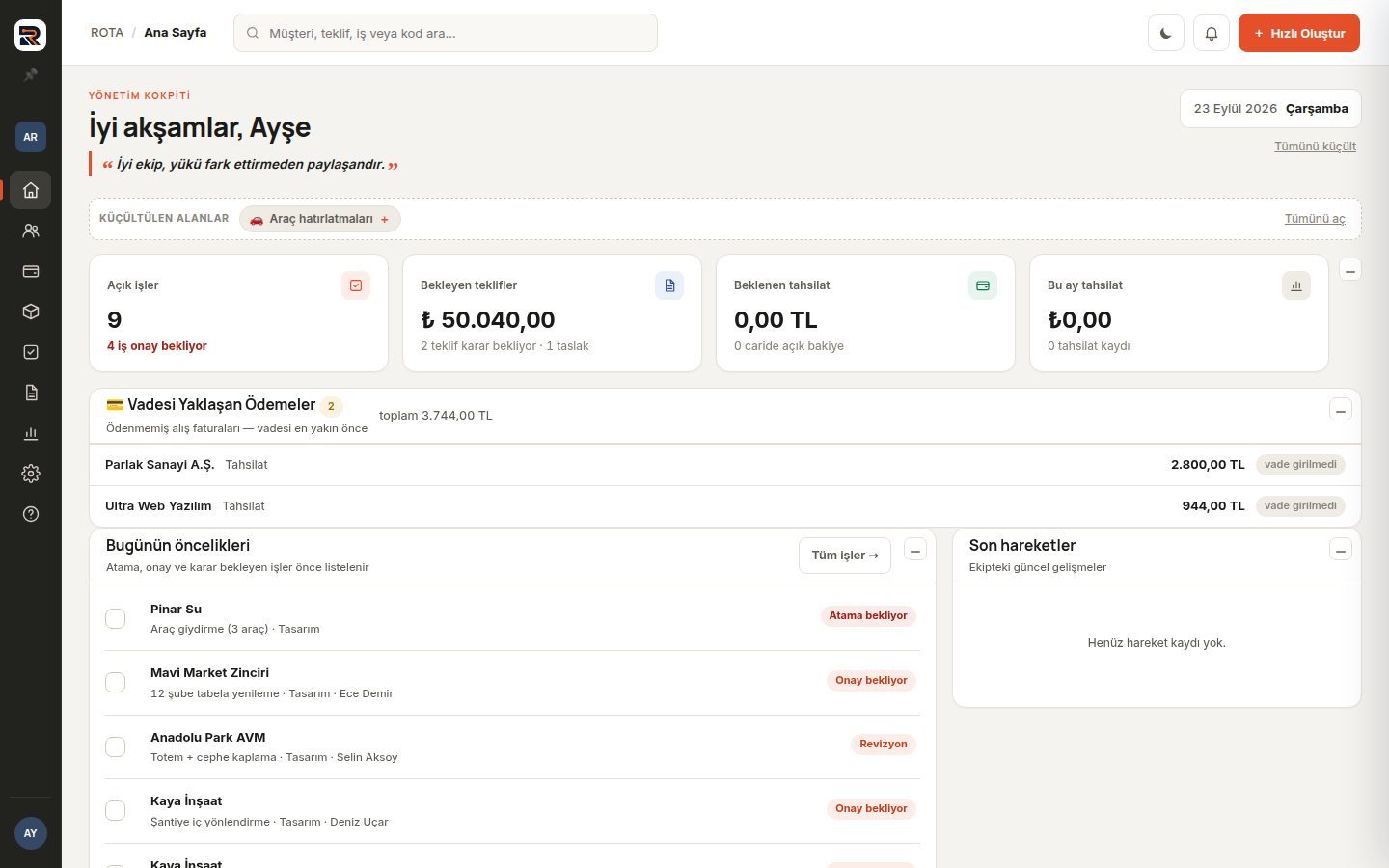Switch to dark mode with moon icon
The image size is (1389, 868).
coord(1166,33)
